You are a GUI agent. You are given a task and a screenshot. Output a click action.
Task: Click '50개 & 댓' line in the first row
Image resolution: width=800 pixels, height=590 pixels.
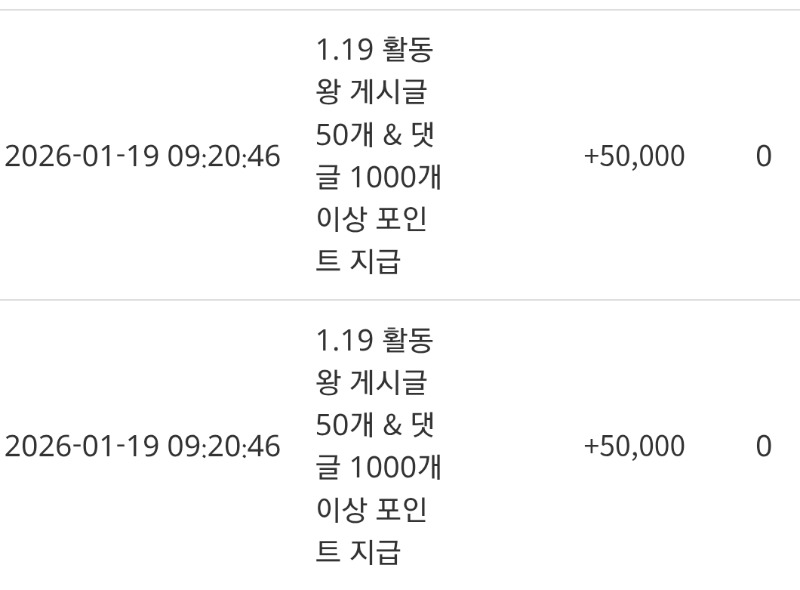point(373,136)
